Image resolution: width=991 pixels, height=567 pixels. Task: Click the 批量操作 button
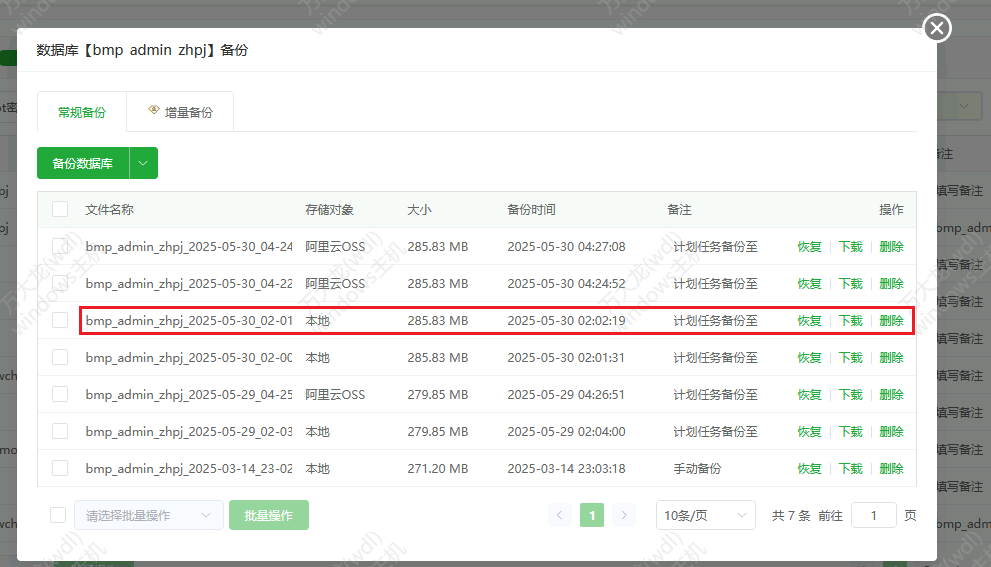(x=269, y=515)
